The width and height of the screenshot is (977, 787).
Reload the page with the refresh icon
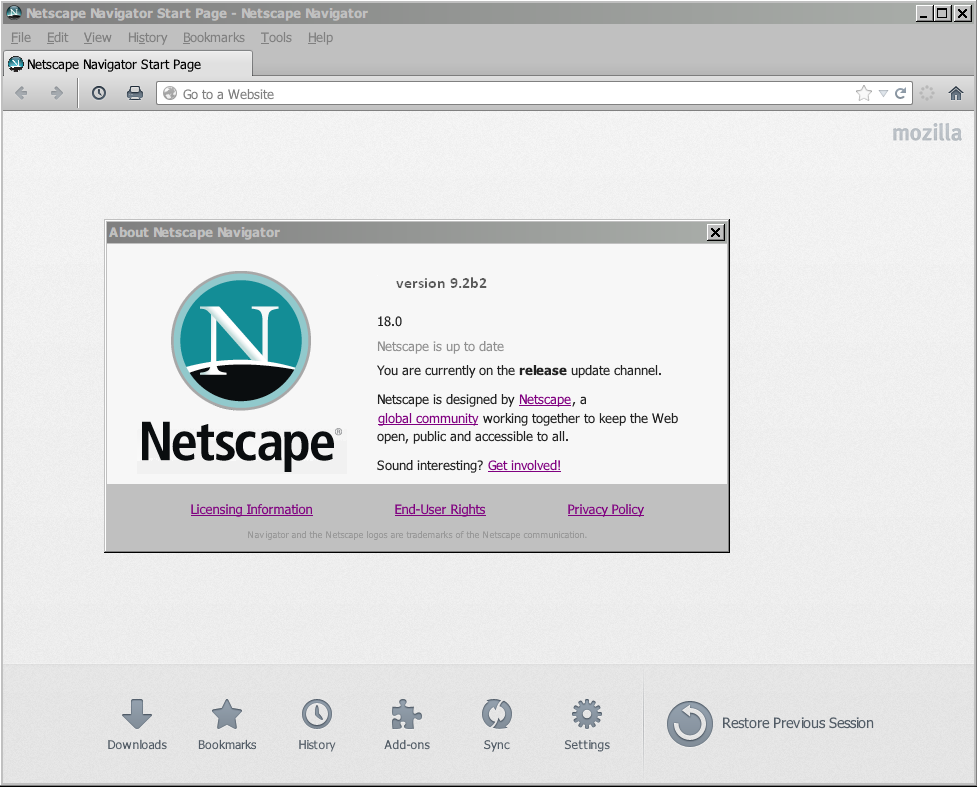tap(900, 93)
